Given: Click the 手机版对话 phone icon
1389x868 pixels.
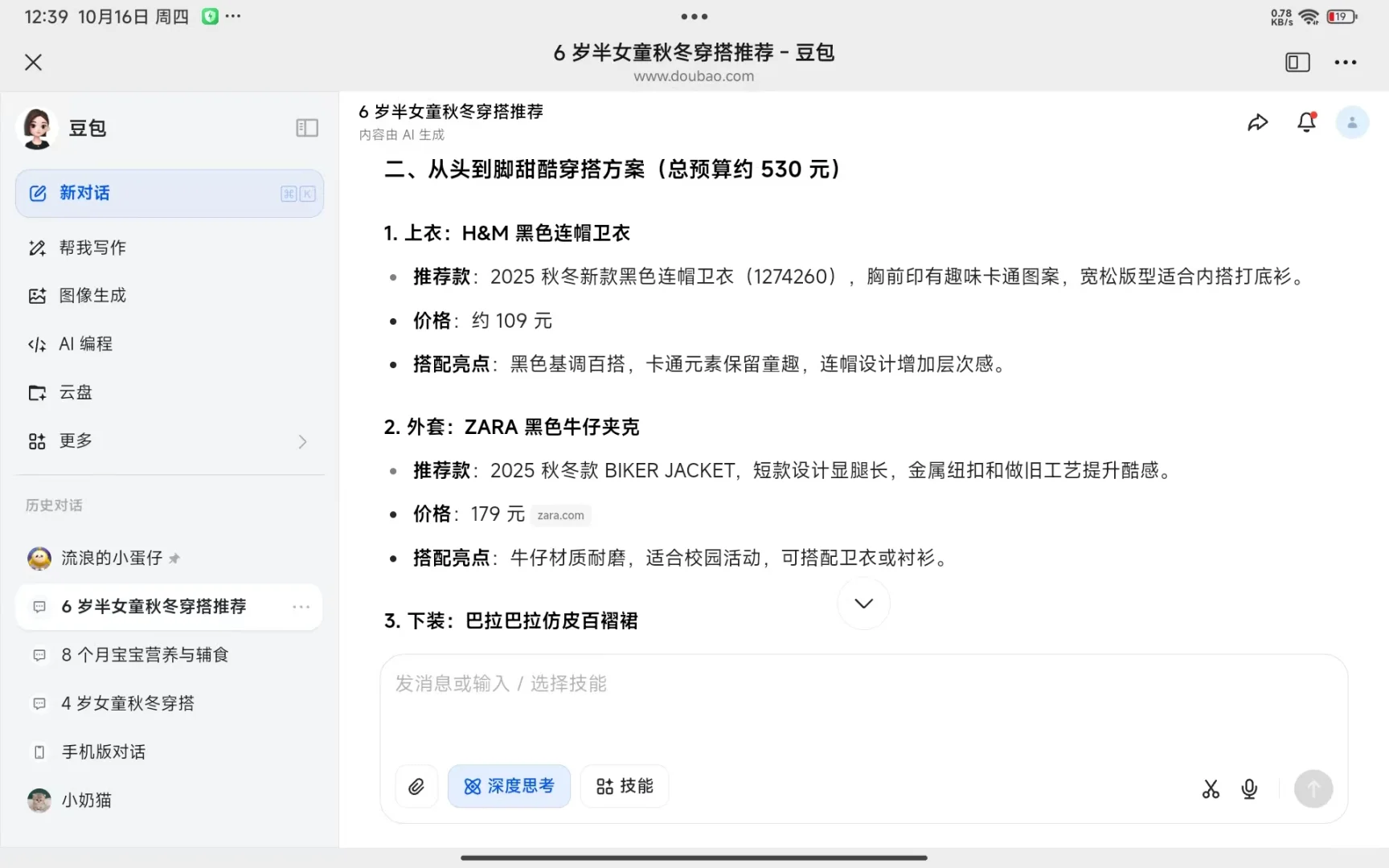Looking at the screenshot, I should coord(39,752).
